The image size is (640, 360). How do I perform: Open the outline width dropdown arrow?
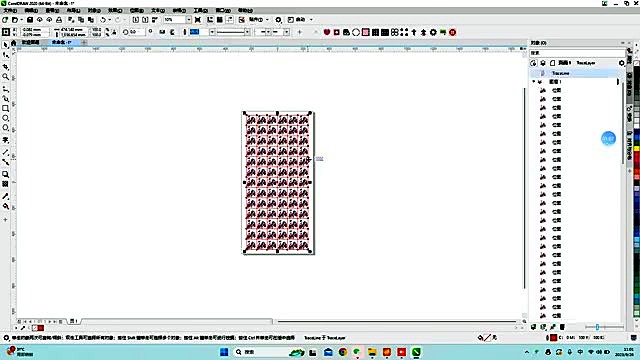212,32
